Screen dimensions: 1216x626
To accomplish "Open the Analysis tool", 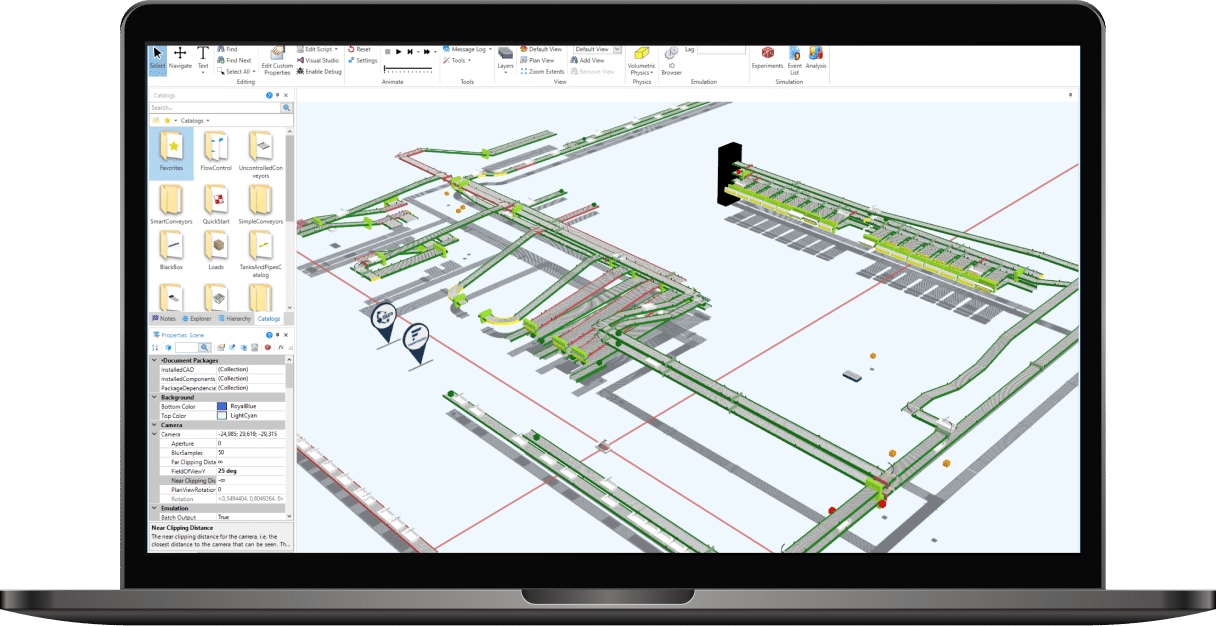I will [x=816, y=58].
